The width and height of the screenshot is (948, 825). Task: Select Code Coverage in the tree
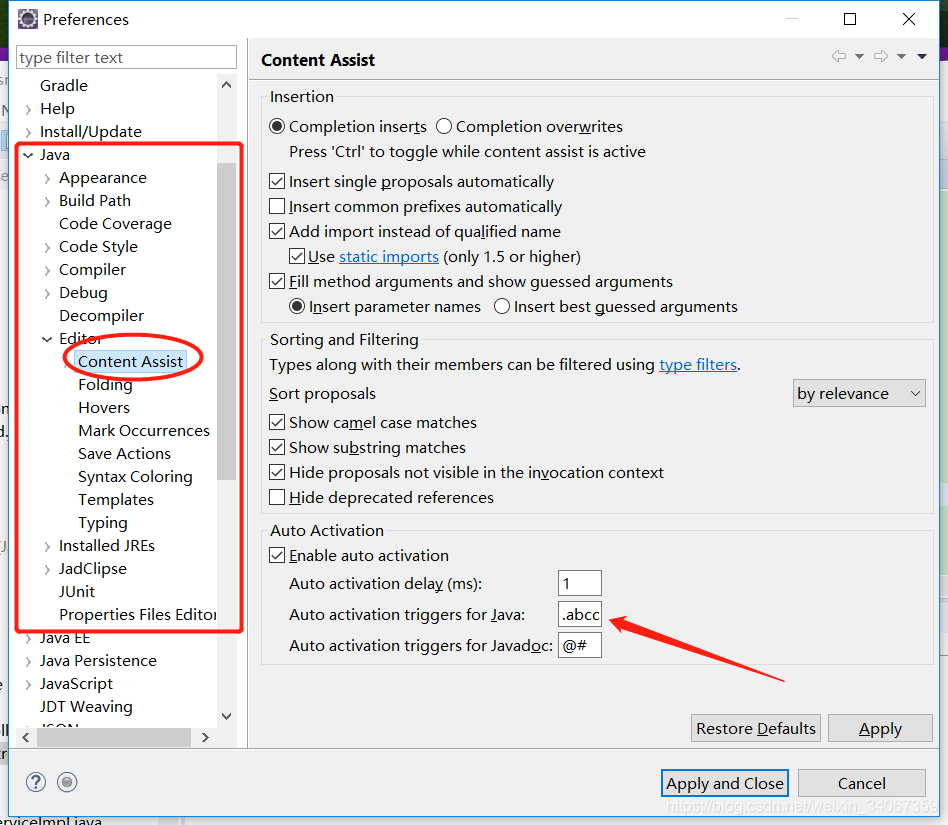click(115, 224)
